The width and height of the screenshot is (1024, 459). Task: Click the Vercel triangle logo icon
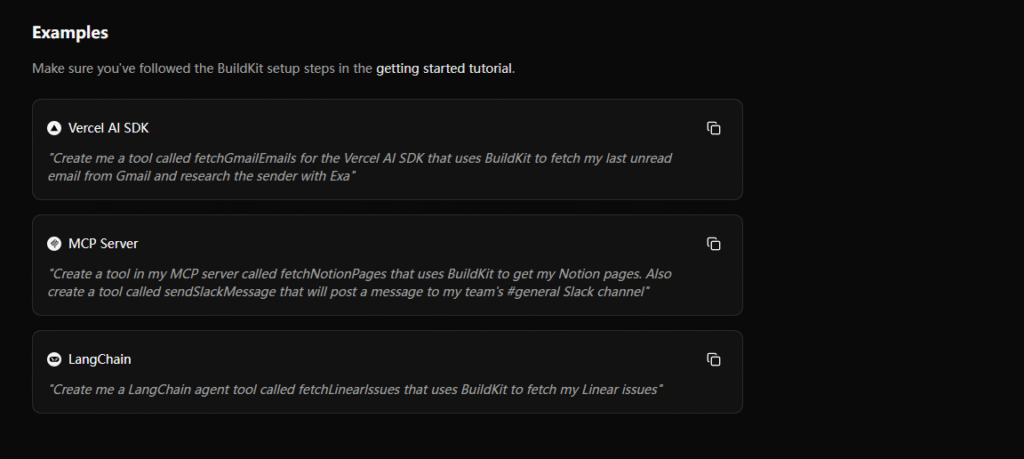[54, 128]
